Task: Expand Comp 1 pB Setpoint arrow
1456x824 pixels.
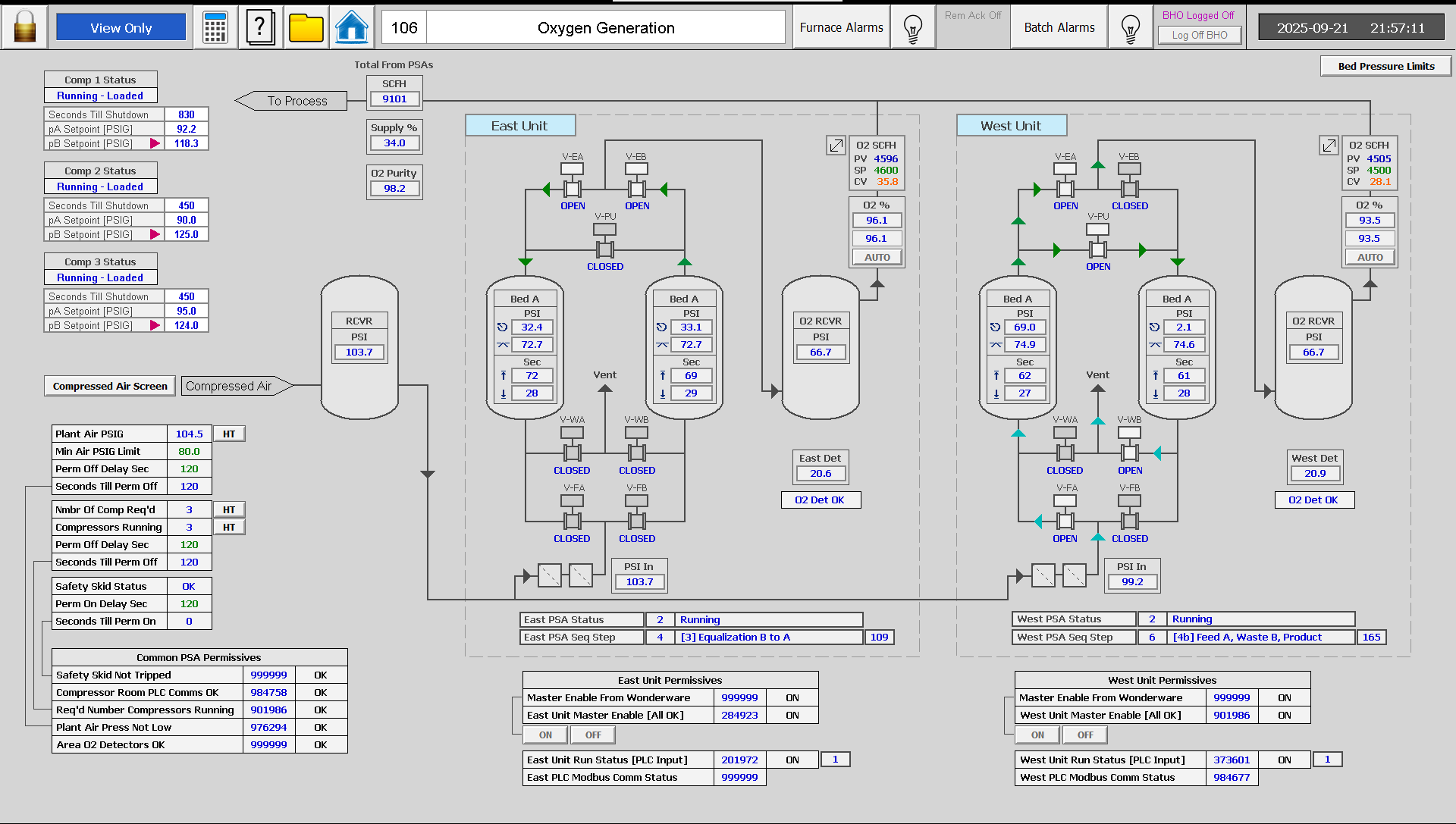Action: pyautogui.click(x=155, y=143)
